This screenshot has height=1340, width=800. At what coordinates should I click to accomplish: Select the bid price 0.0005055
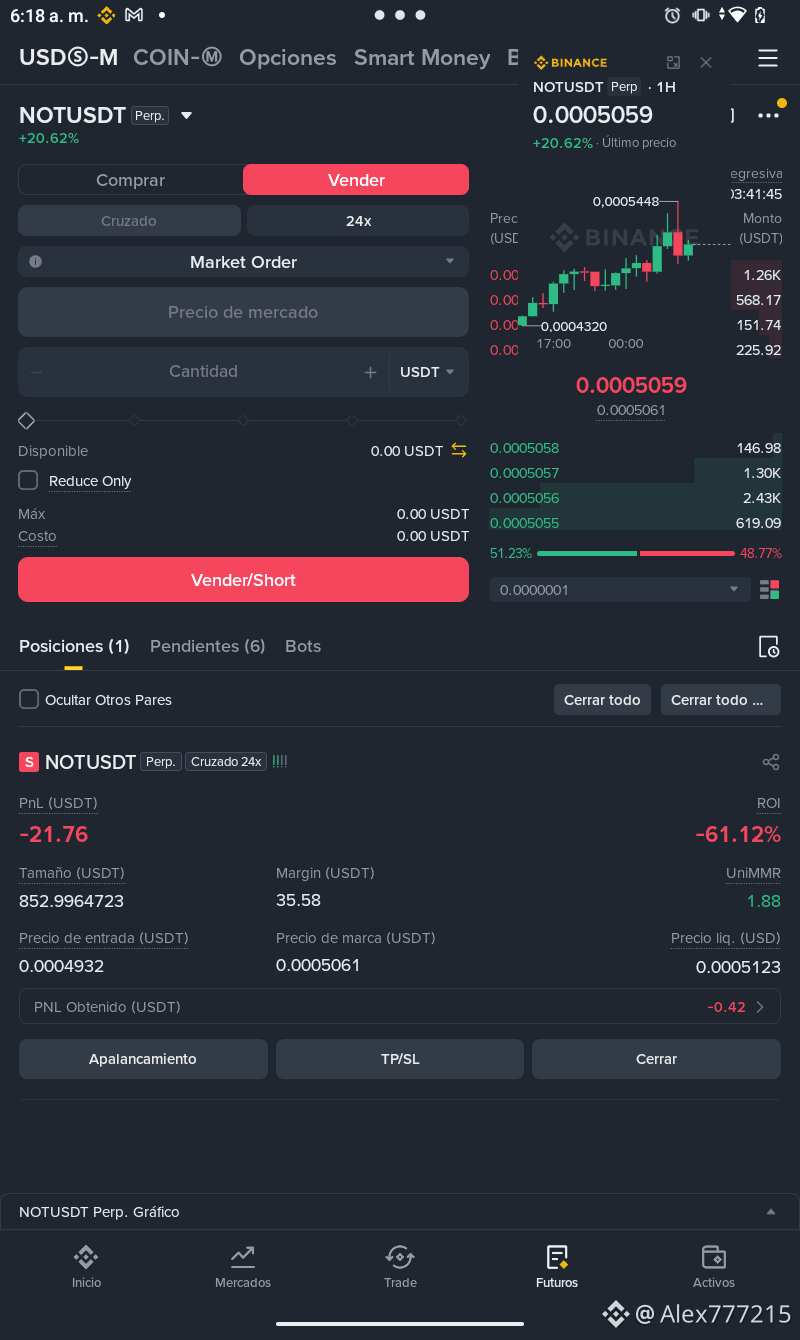point(524,523)
